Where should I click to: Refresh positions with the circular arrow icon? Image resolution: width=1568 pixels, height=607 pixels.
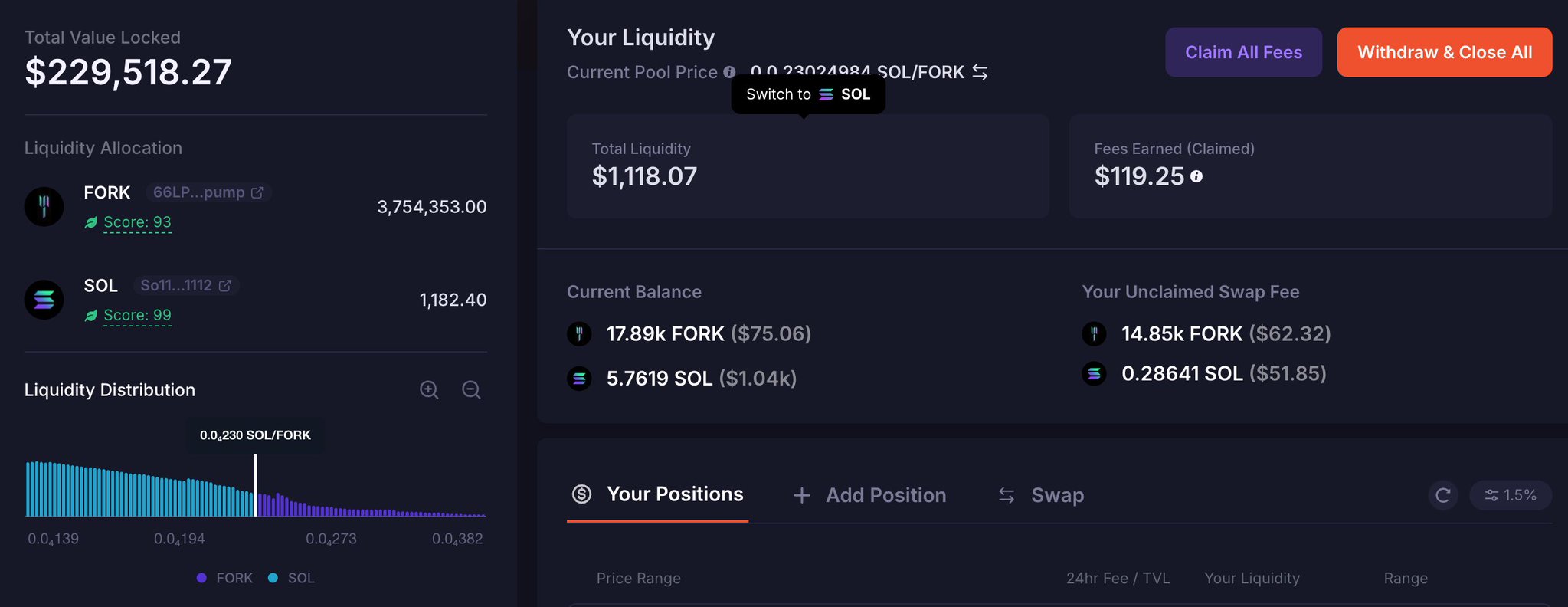point(1443,495)
